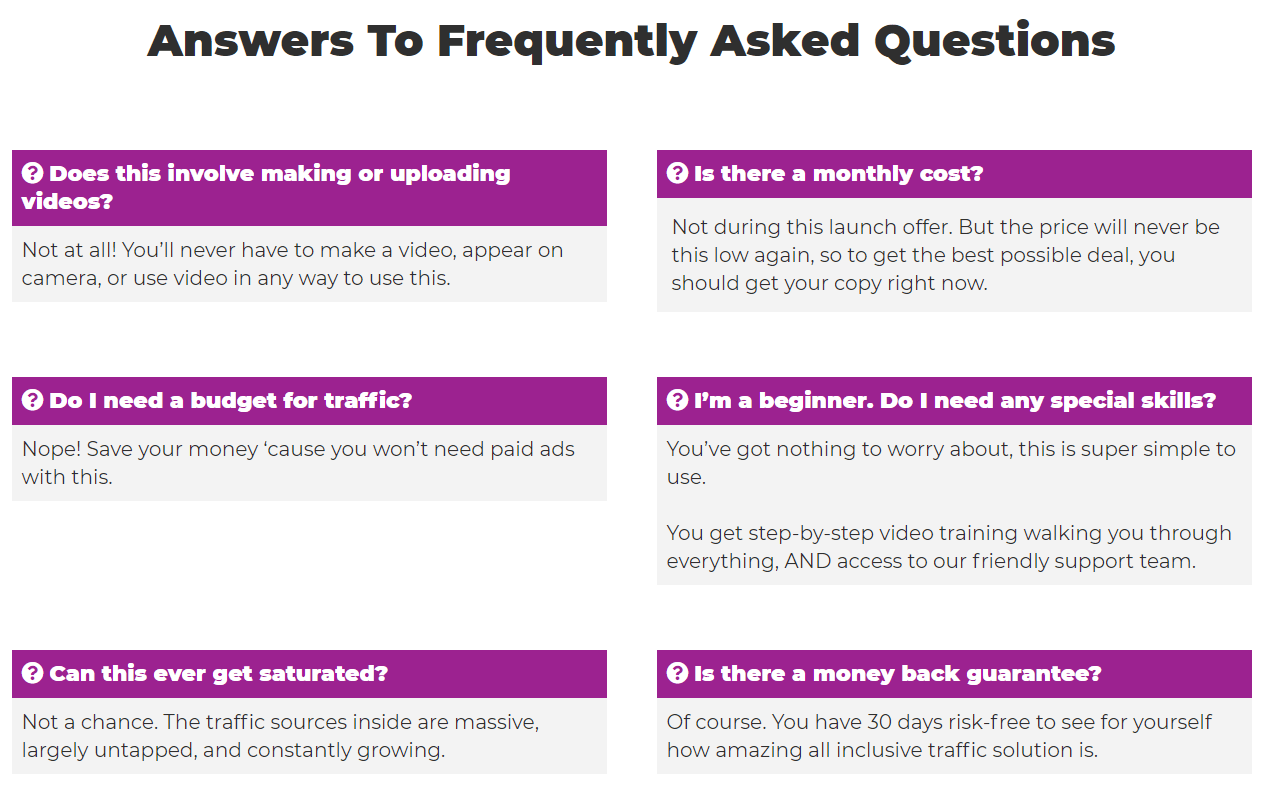Click question icon beside 'Can this ever get saturated?'
Viewport: 1264px width, 803px height.
click(33, 674)
